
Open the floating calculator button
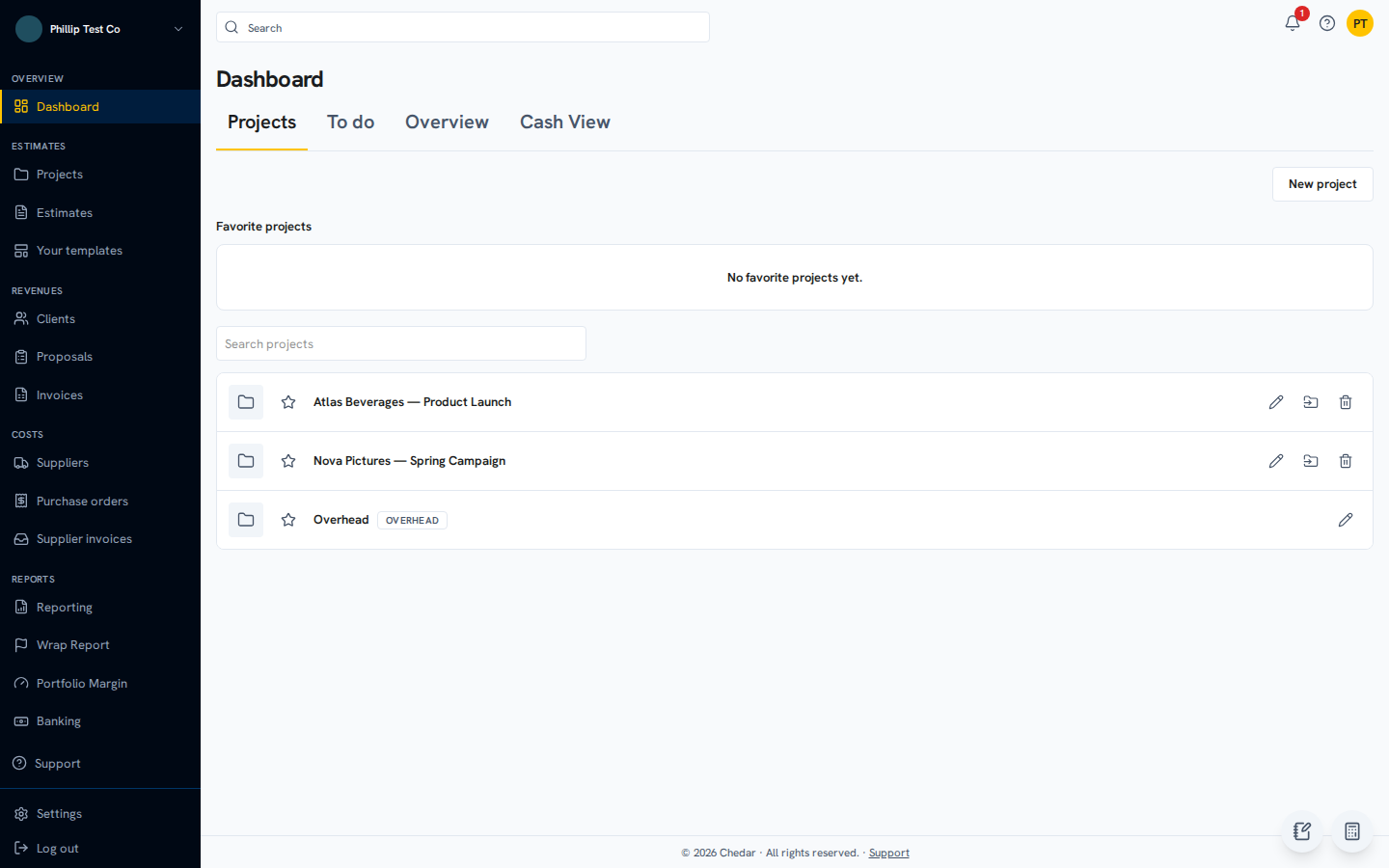(1352, 831)
